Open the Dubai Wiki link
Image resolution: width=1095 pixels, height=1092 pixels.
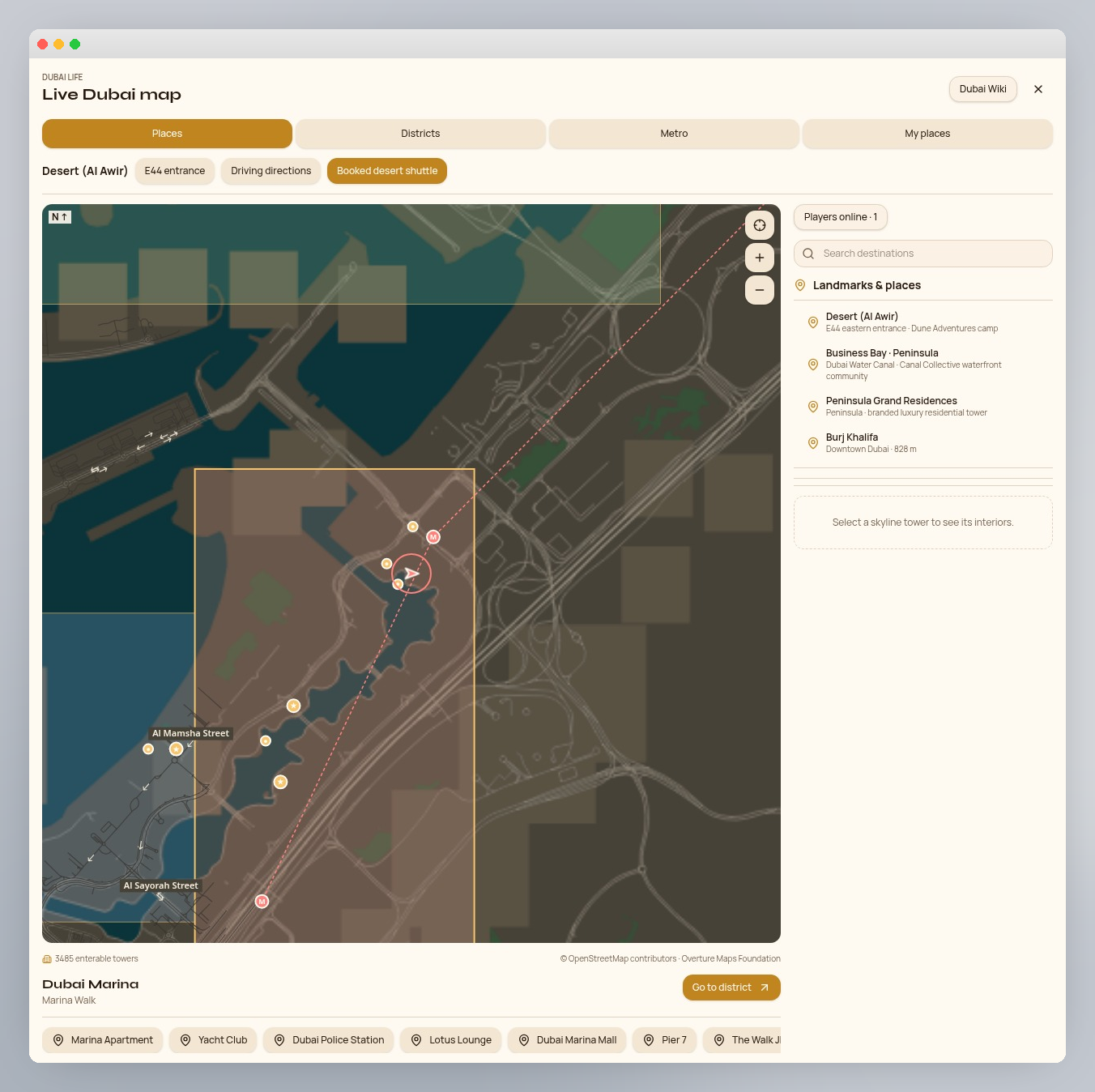click(x=983, y=89)
